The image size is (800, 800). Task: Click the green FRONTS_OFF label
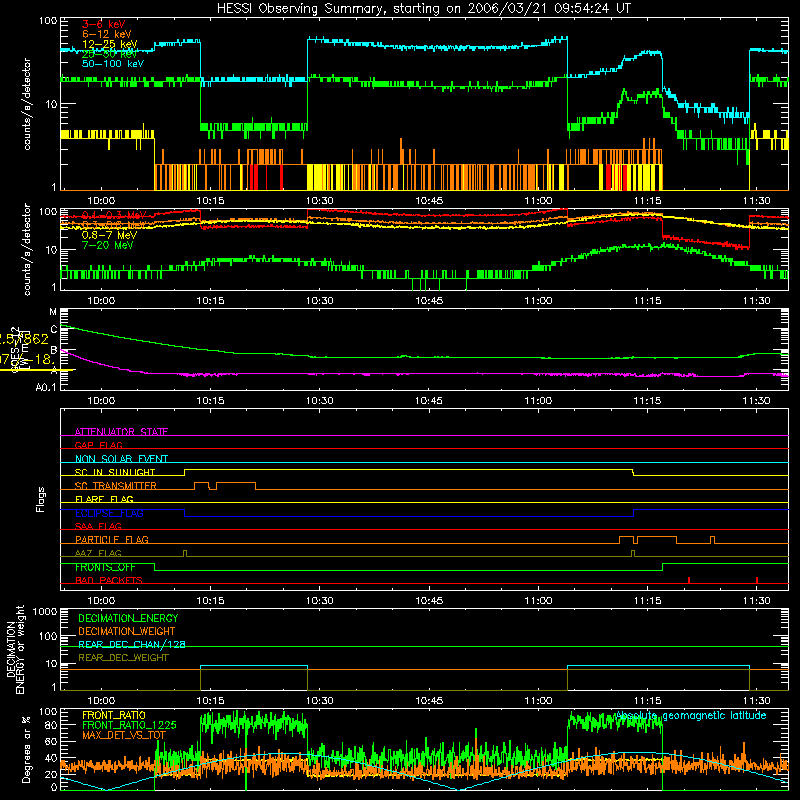point(105,567)
